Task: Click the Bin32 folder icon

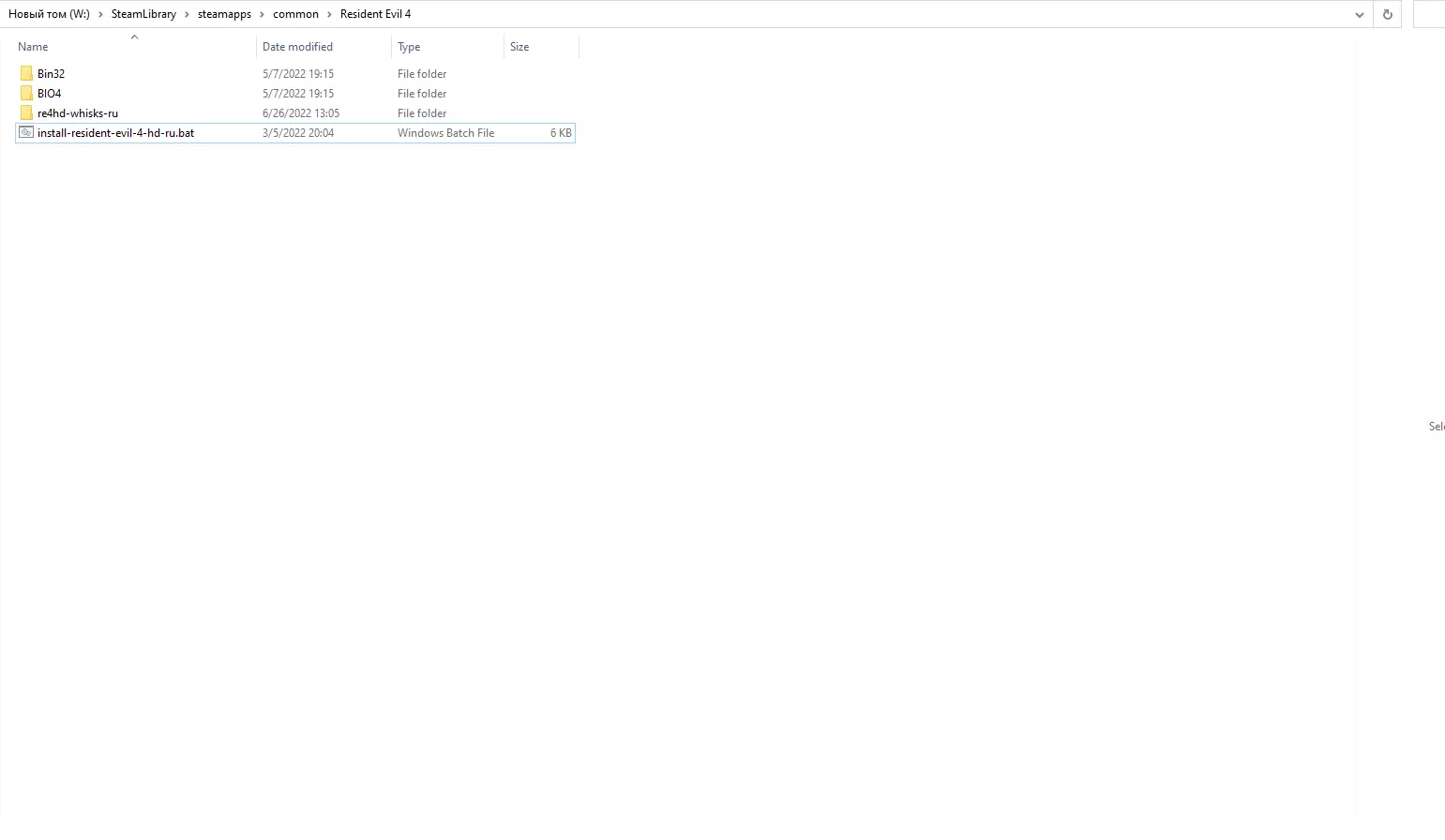Action: coord(26,73)
